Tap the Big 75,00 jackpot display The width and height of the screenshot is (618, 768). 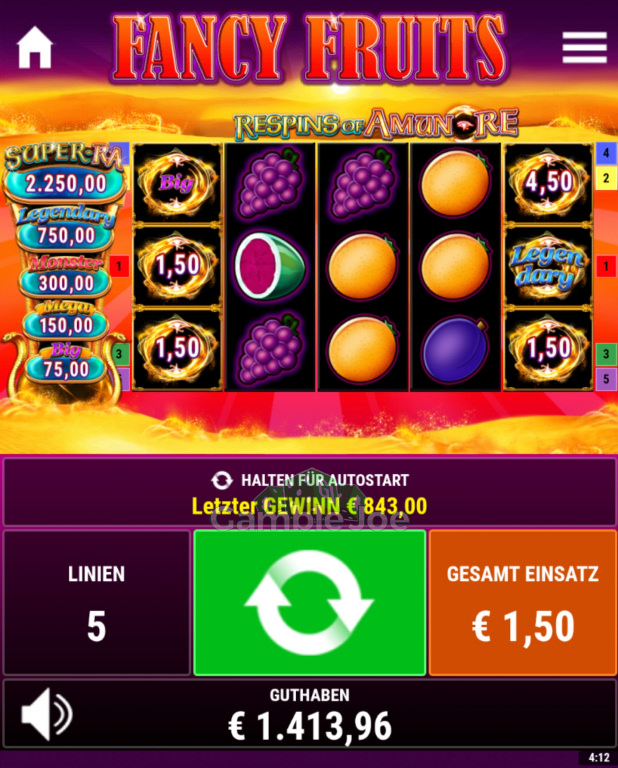pyautogui.click(x=66, y=362)
